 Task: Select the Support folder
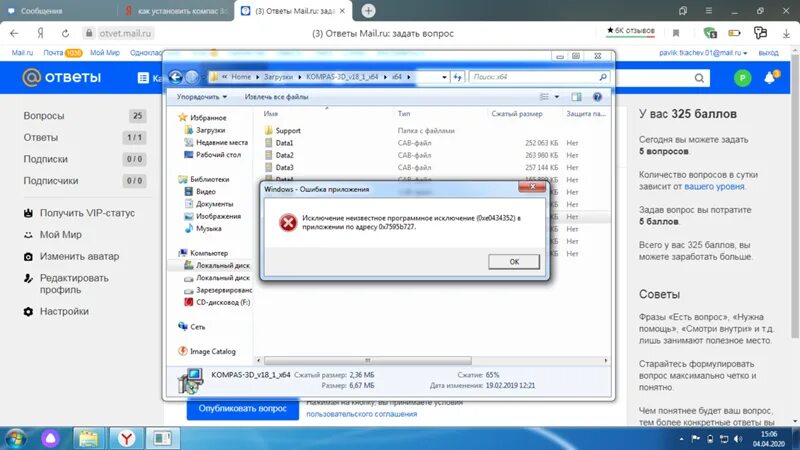tap(283, 131)
